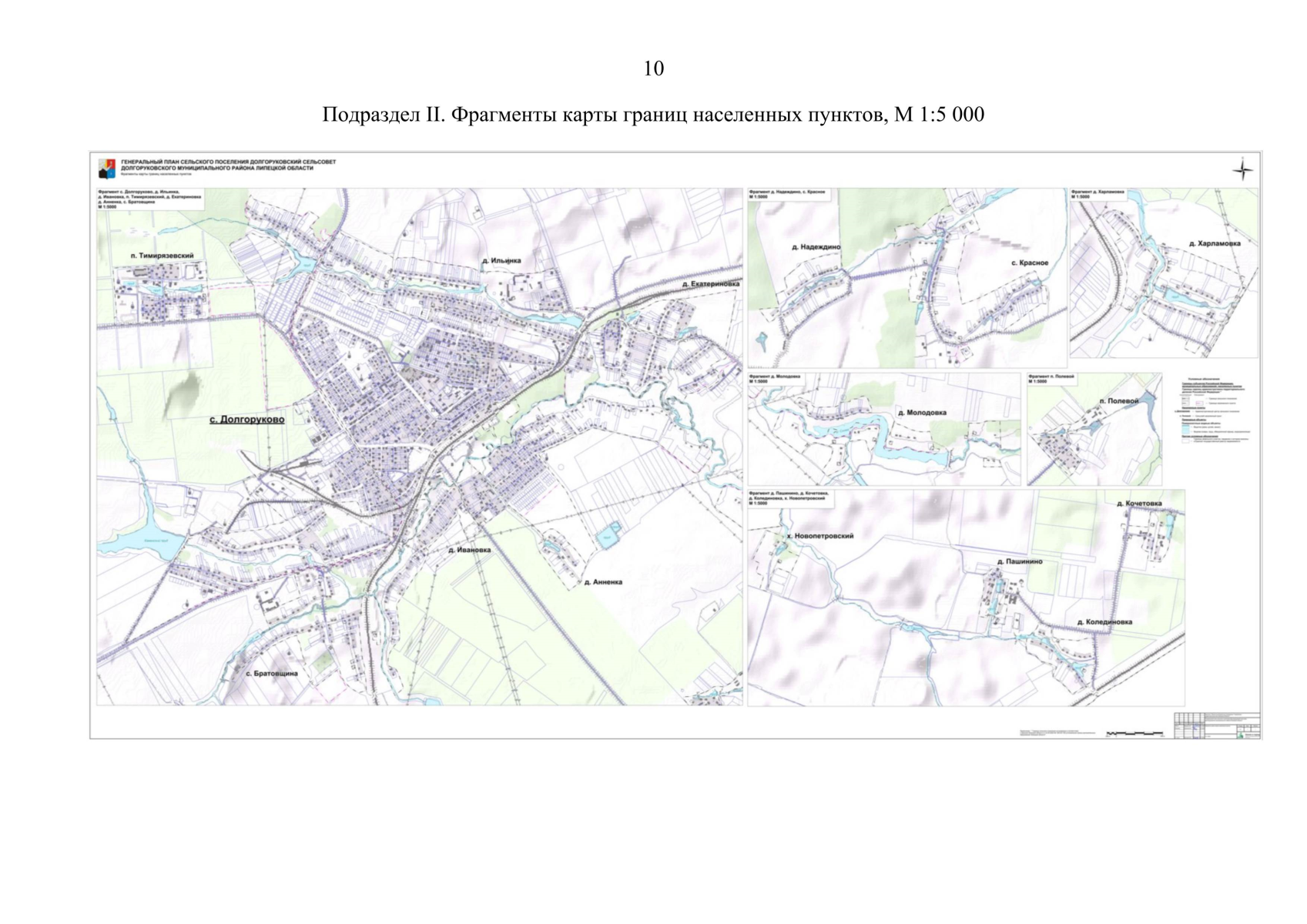Click the д. Кочетовка label
This screenshot has width=1307, height=924.
click(1139, 504)
